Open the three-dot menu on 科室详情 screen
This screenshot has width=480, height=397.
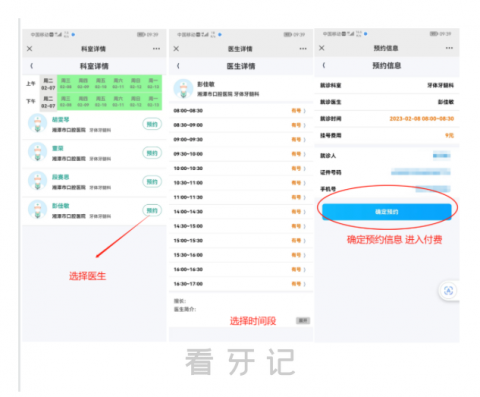[x=156, y=49]
